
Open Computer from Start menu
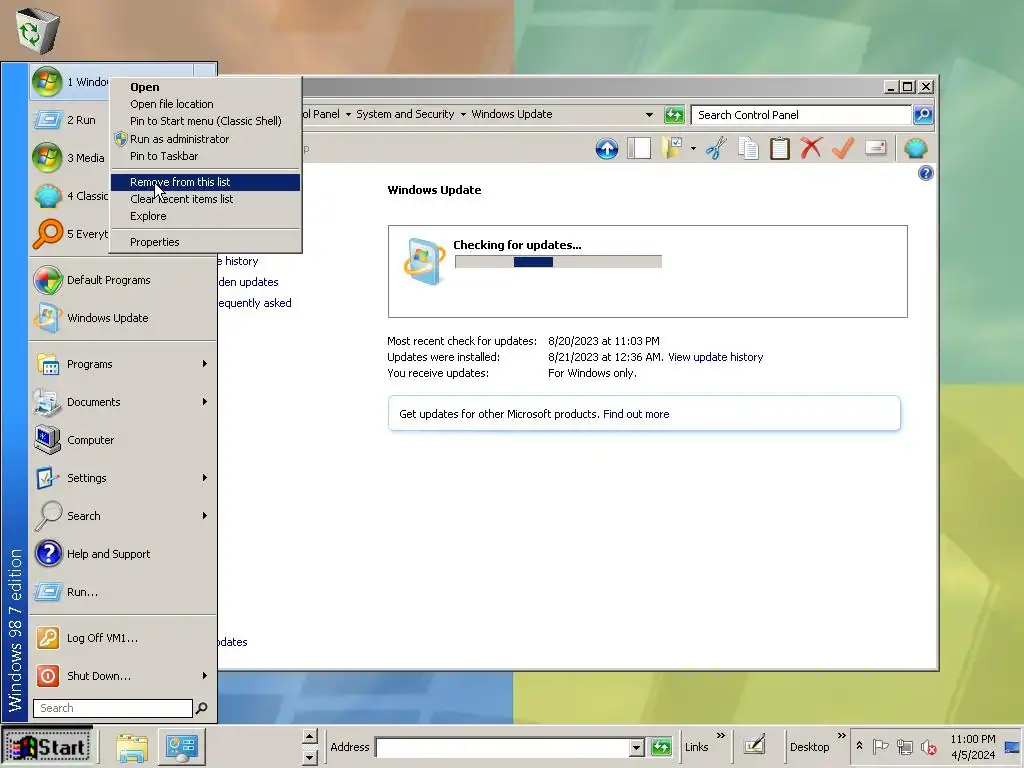coord(123,440)
